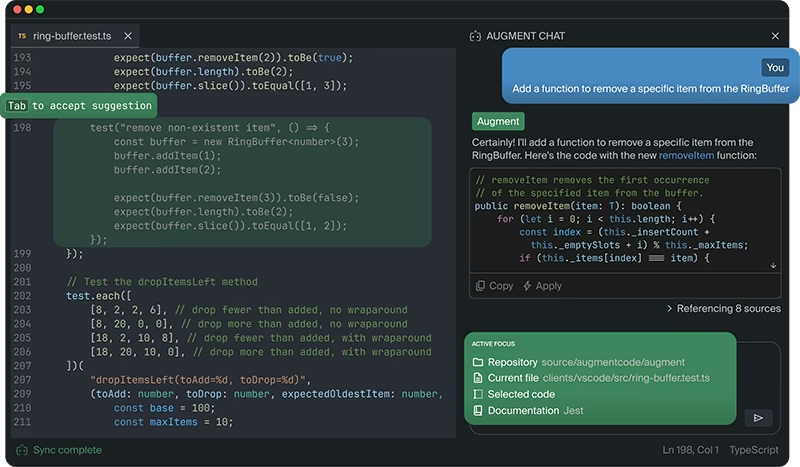Click the Documentation book icon
This screenshot has width=800, height=467.
(x=478, y=410)
